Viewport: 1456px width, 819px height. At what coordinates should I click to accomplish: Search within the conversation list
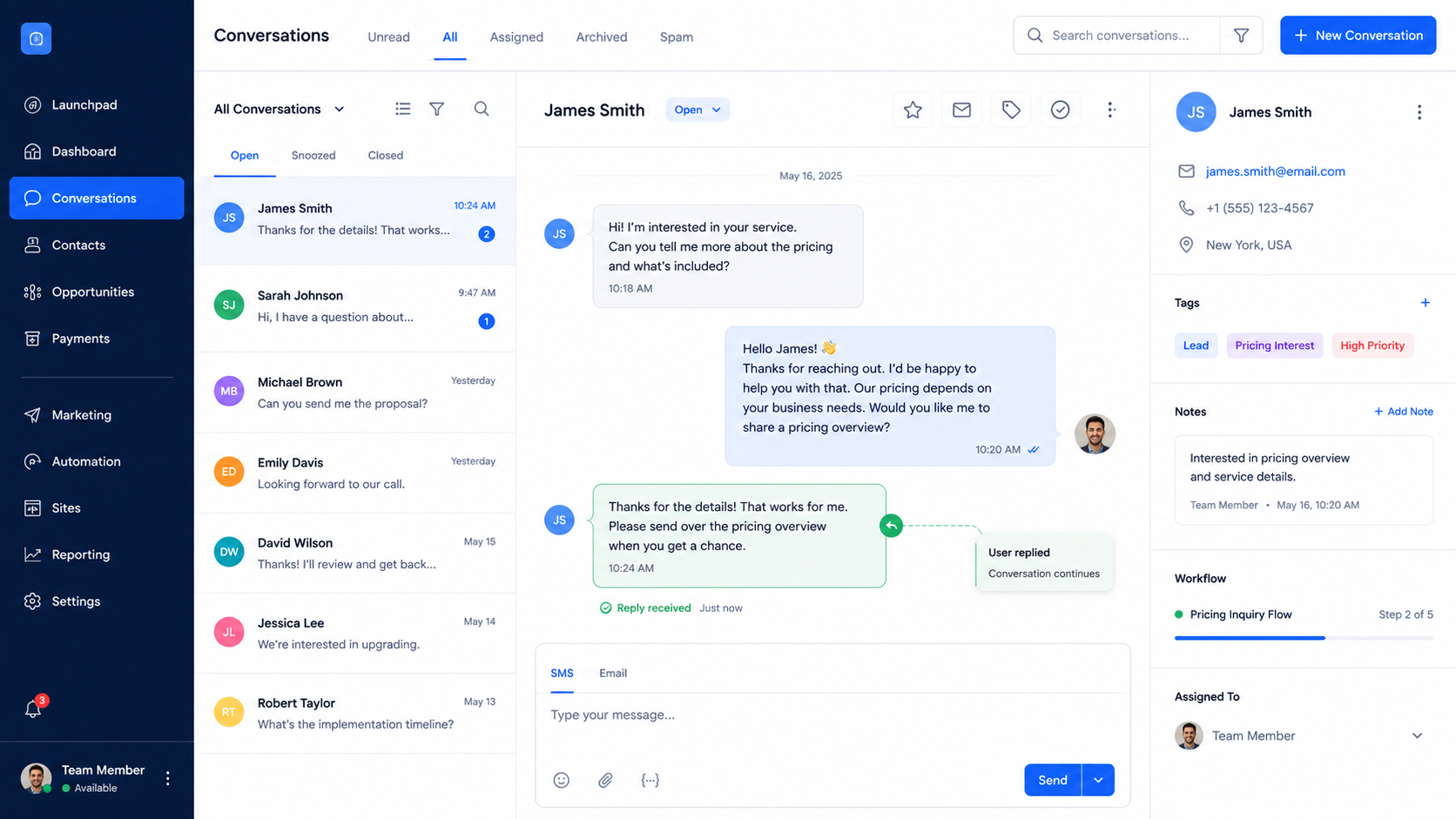pos(482,109)
